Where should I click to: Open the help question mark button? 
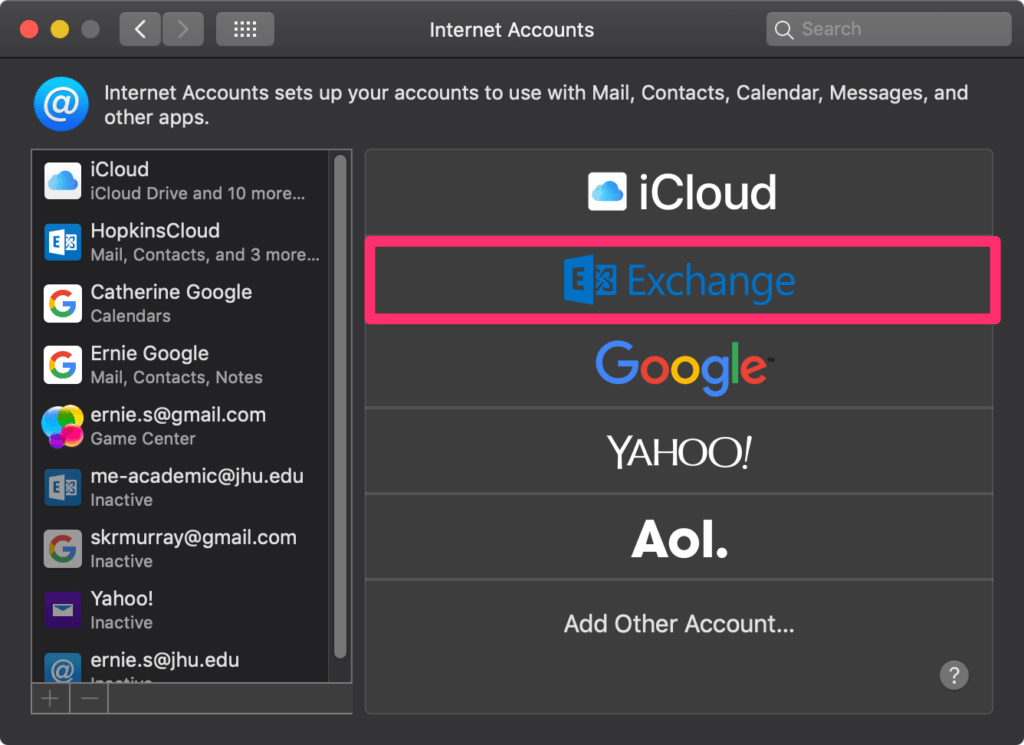(x=954, y=674)
